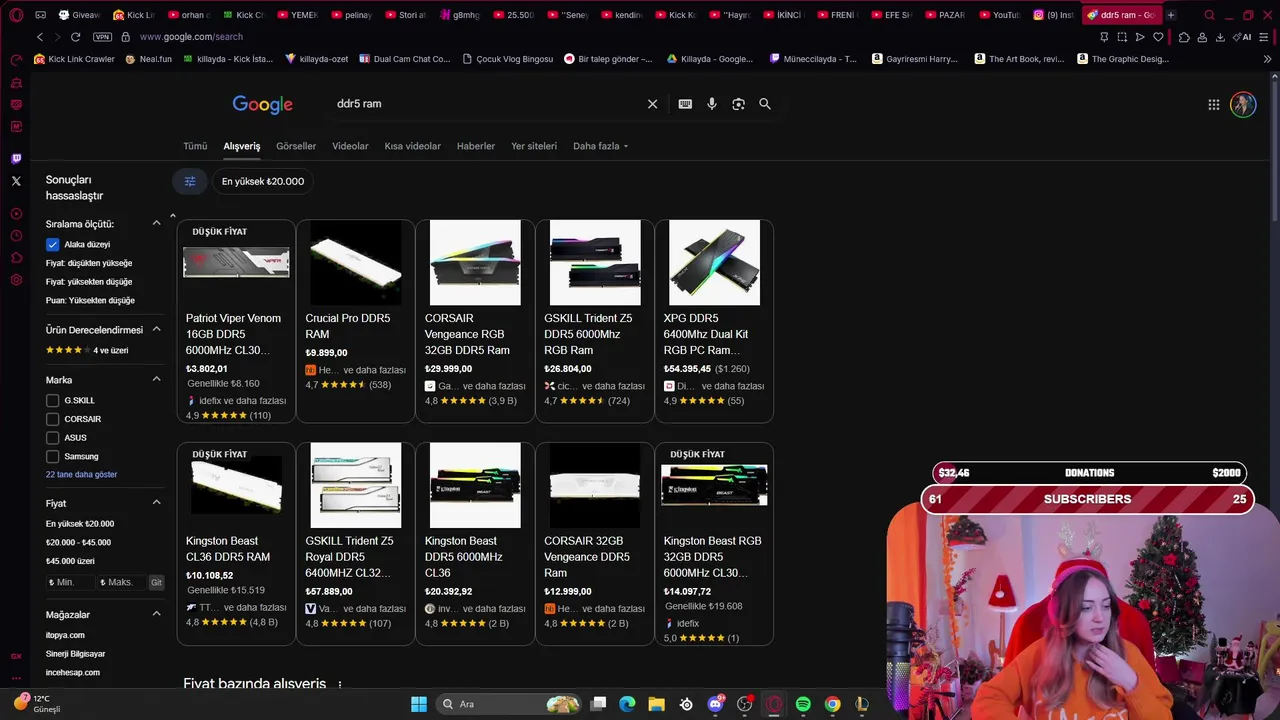Screen dimensions: 1280x720
Task: Switch to the Kısa videolar tab
Action: [412, 146]
